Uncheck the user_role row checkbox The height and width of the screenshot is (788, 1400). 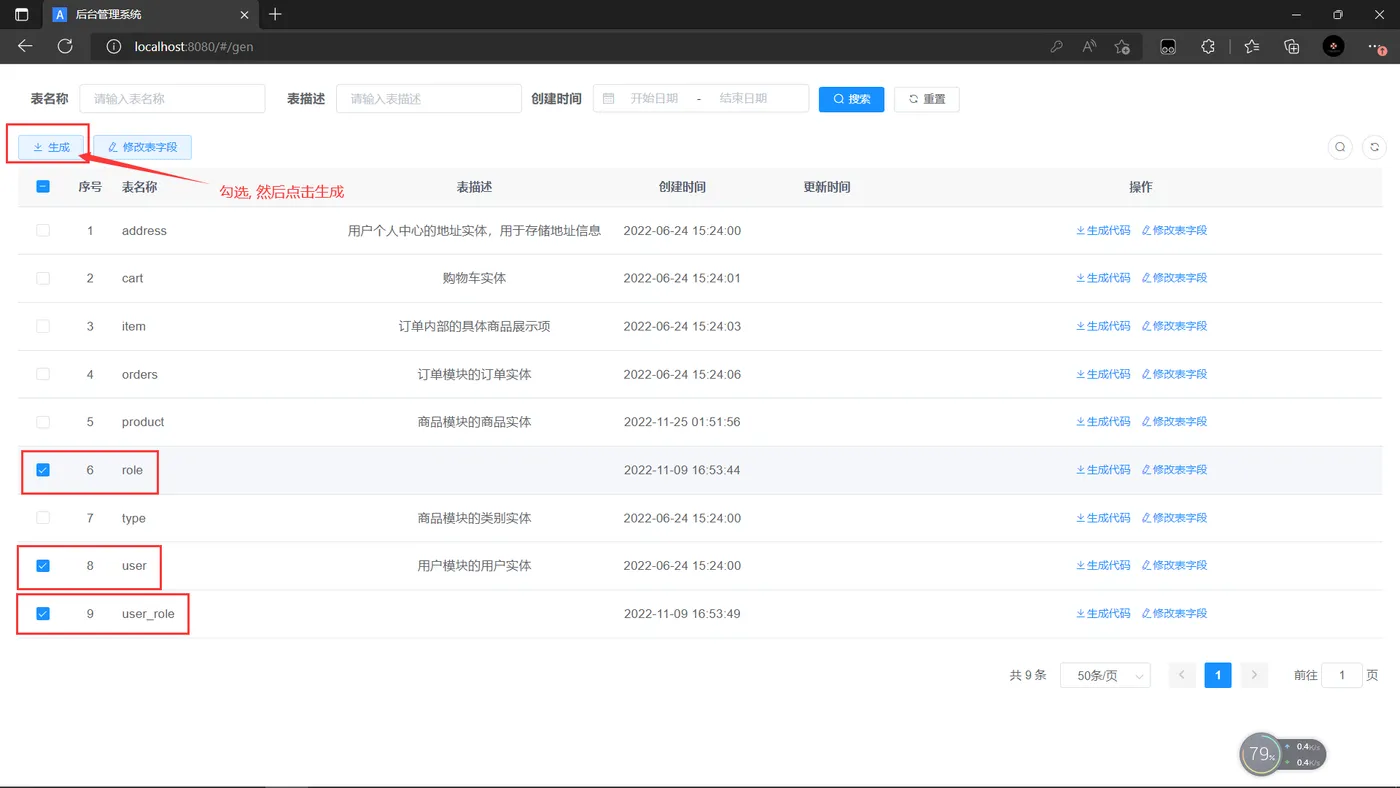coord(43,614)
